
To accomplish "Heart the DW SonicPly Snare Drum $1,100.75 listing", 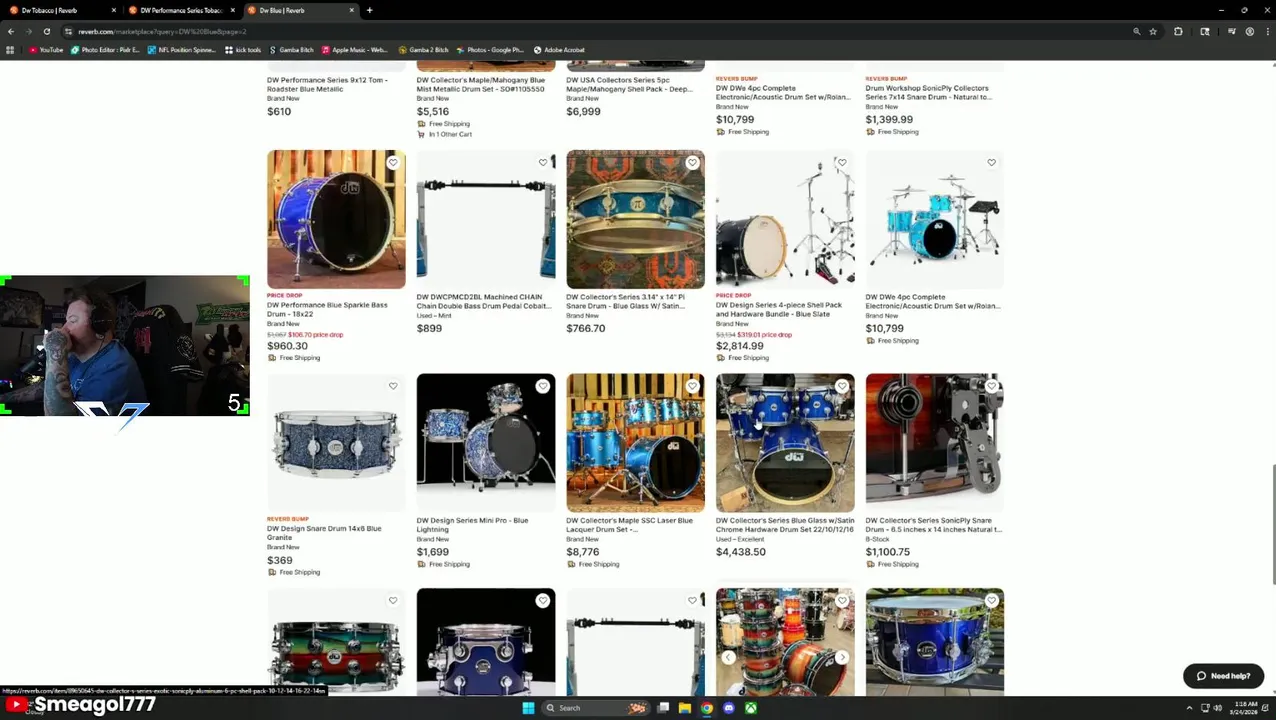I will 991,386.
